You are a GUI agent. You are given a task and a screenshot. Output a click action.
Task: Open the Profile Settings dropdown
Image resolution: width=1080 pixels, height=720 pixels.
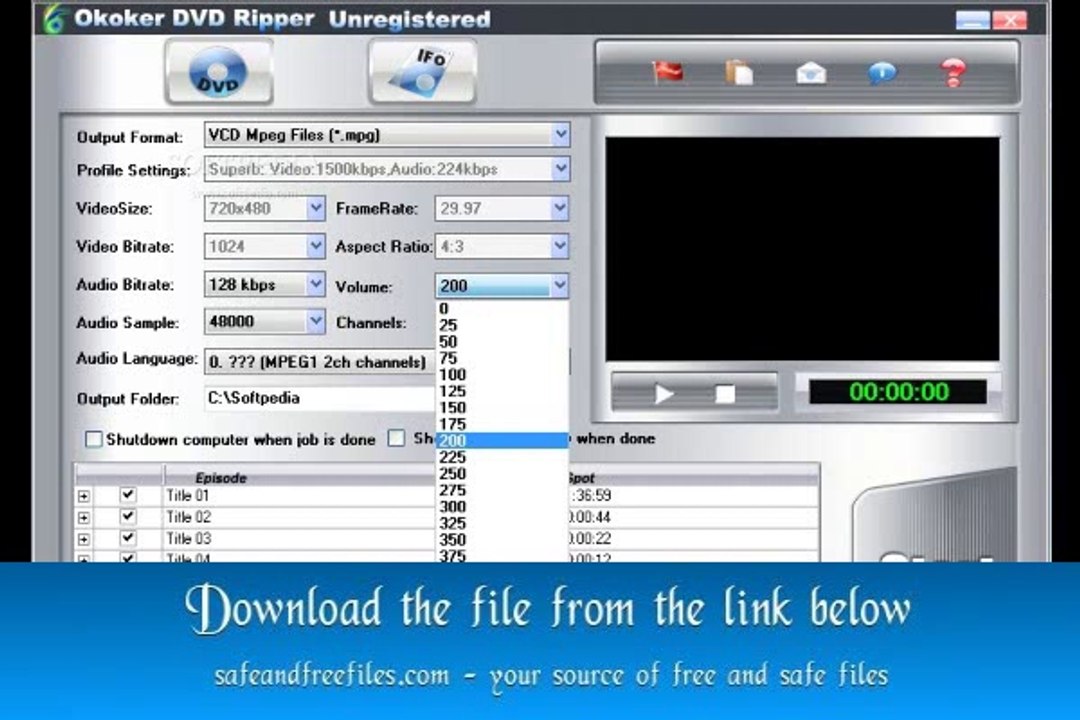561,169
